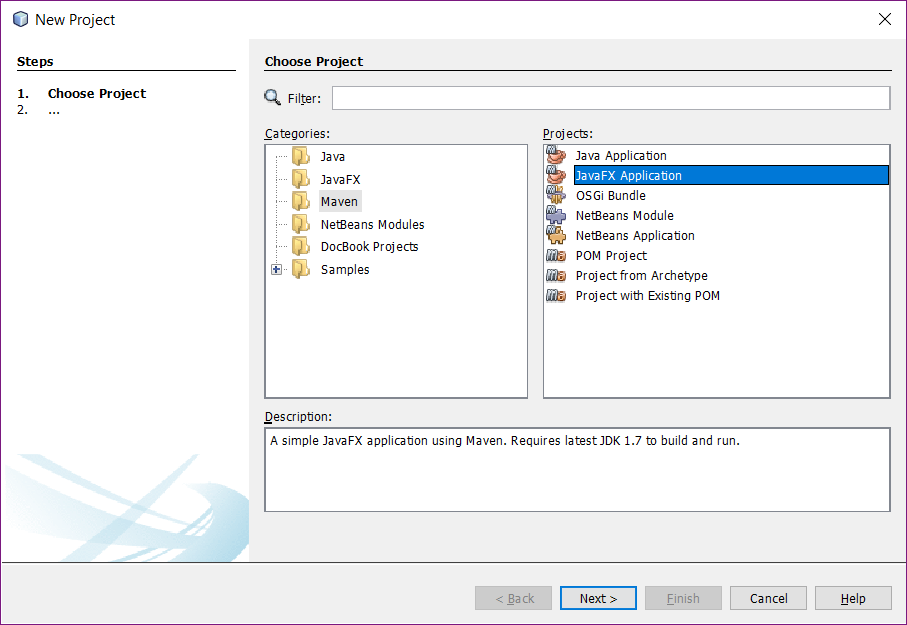Open Help for this dialog
The width and height of the screenshot is (907, 625).
[853, 598]
